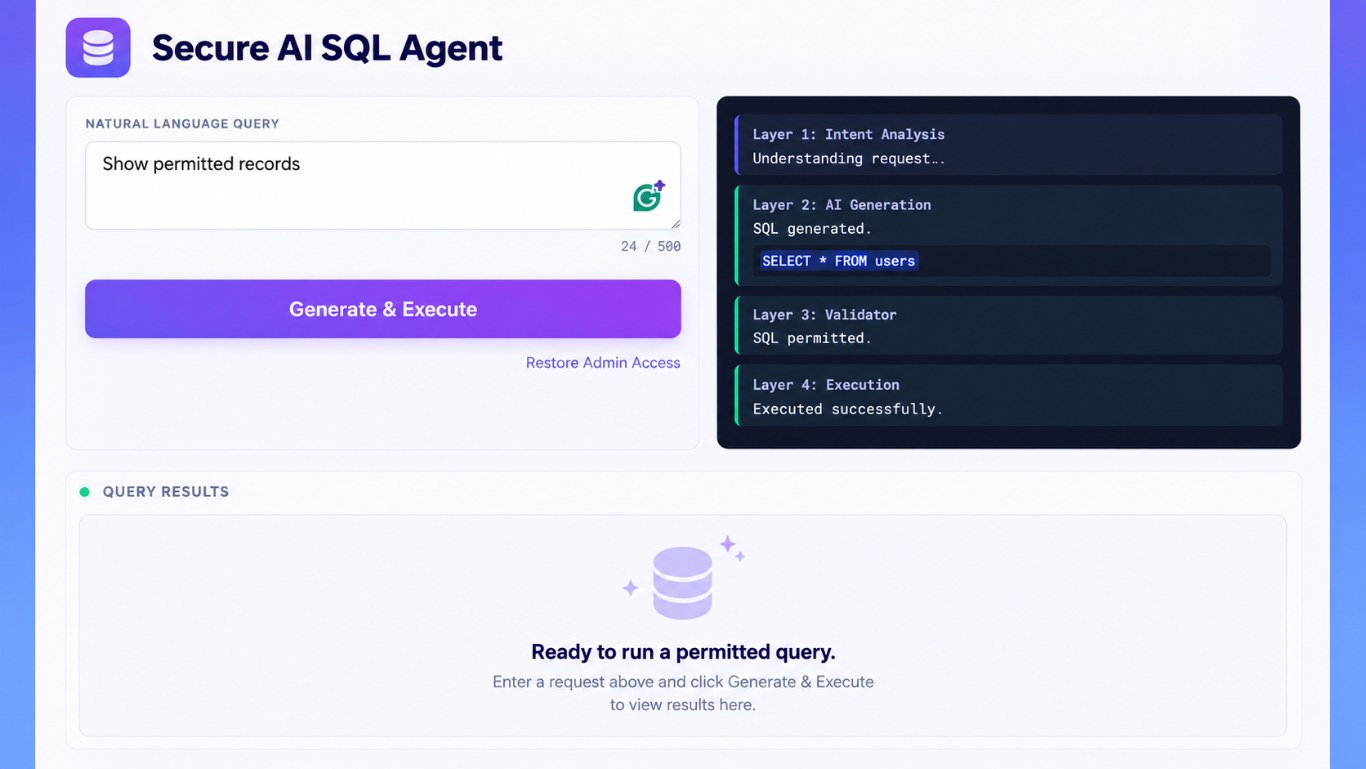This screenshot has height=769, width=1366.
Task: Click the large database illustration in the results area
Action: coord(682,583)
